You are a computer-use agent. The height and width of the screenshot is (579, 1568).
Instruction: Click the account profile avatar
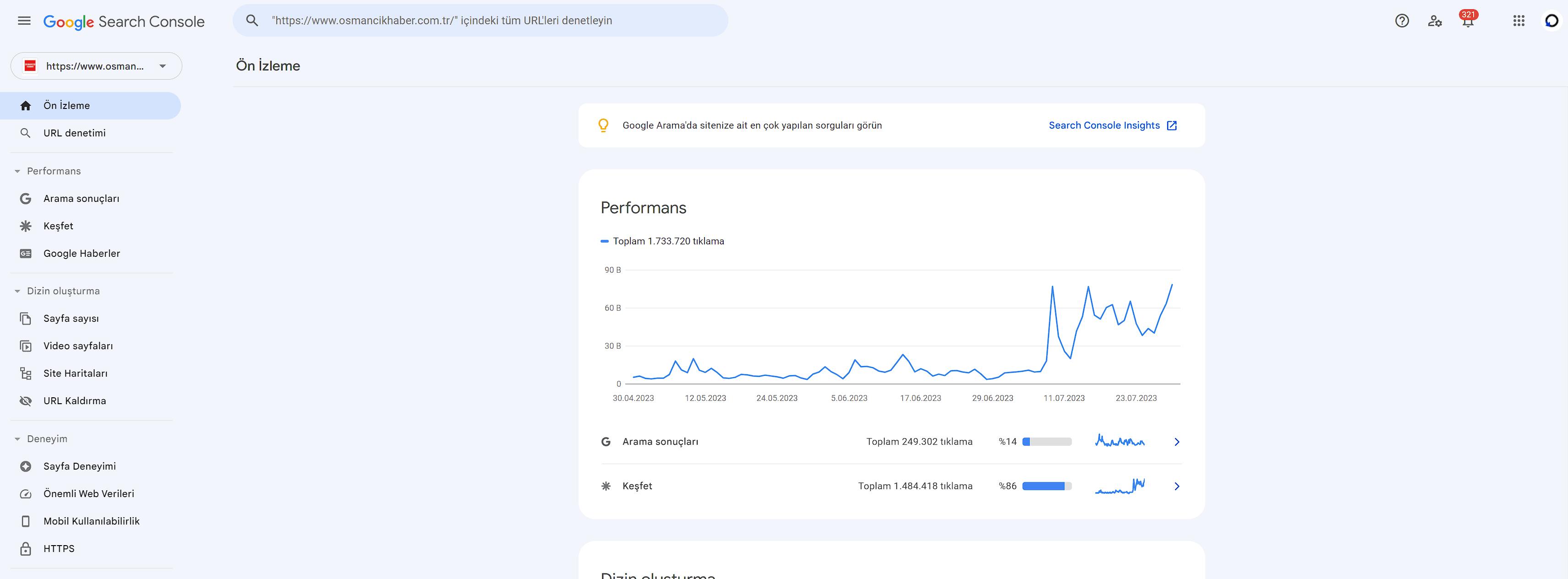1551,21
